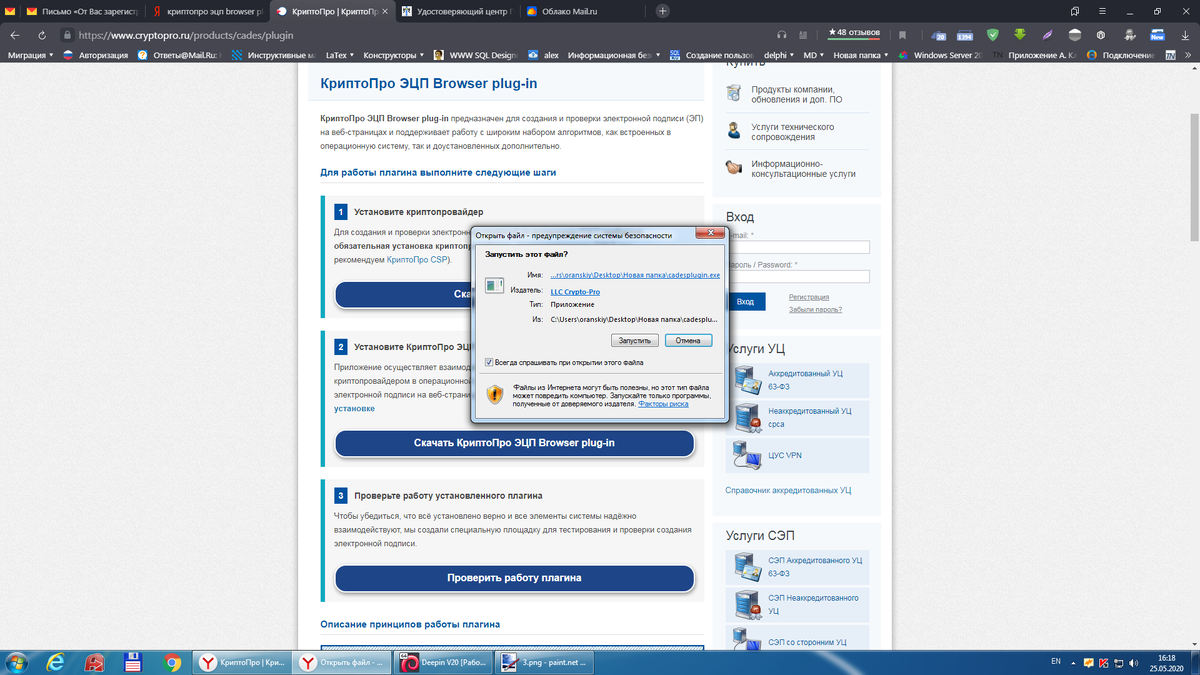1200x675 pixels.
Task: Click the 1394 counter extension icon
Action: [x=965, y=34]
